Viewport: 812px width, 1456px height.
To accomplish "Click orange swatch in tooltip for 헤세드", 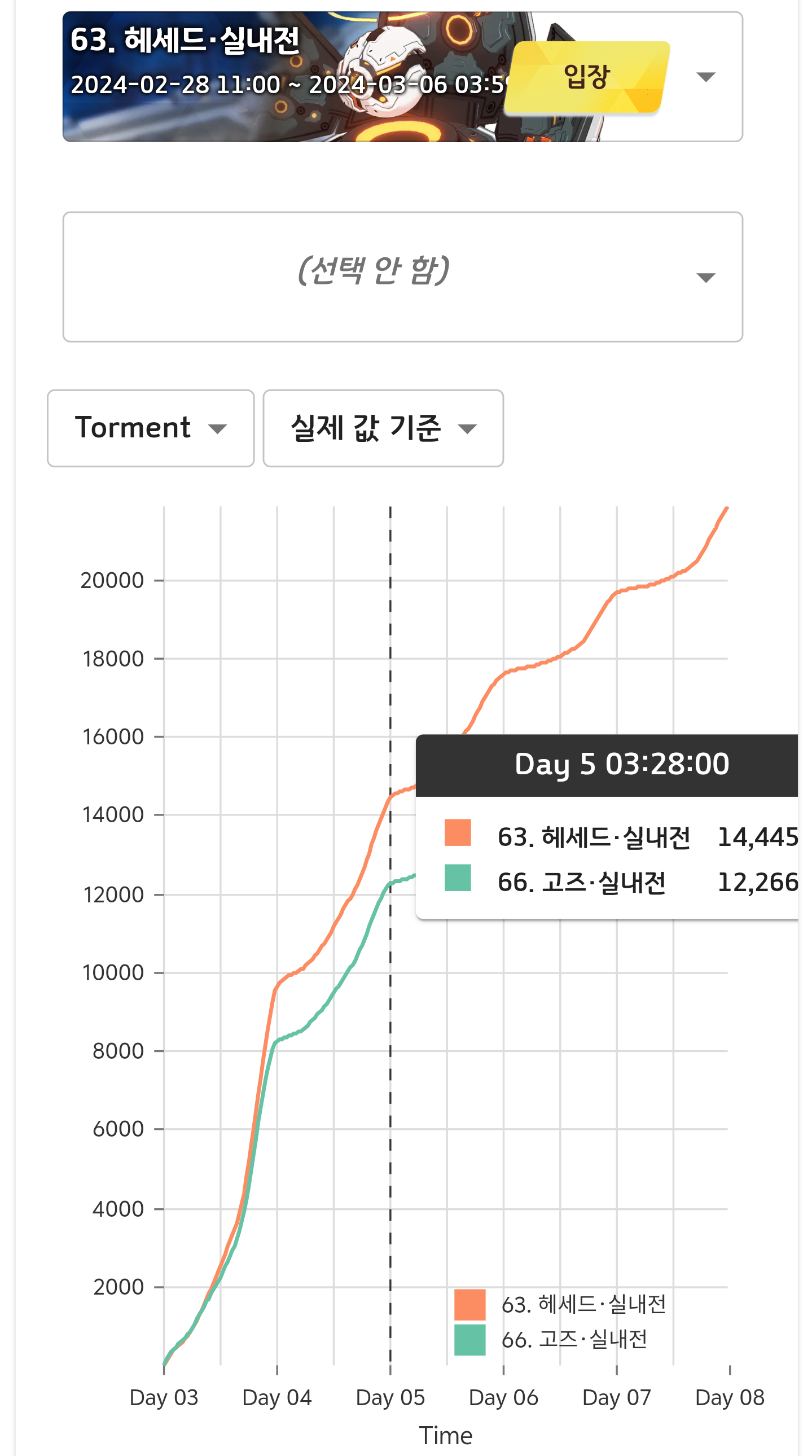I will click(x=457, y=832).
